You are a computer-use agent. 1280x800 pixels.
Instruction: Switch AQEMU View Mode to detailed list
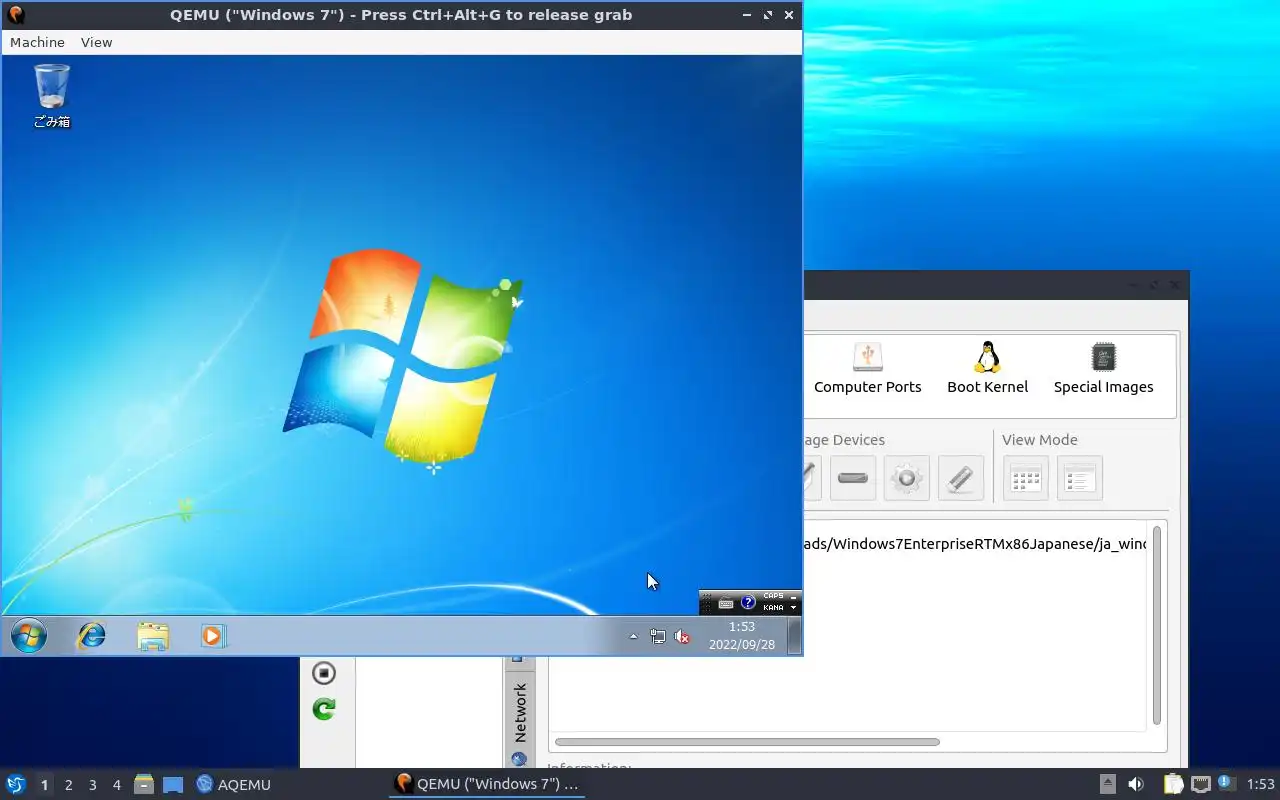pos(1079,478)
